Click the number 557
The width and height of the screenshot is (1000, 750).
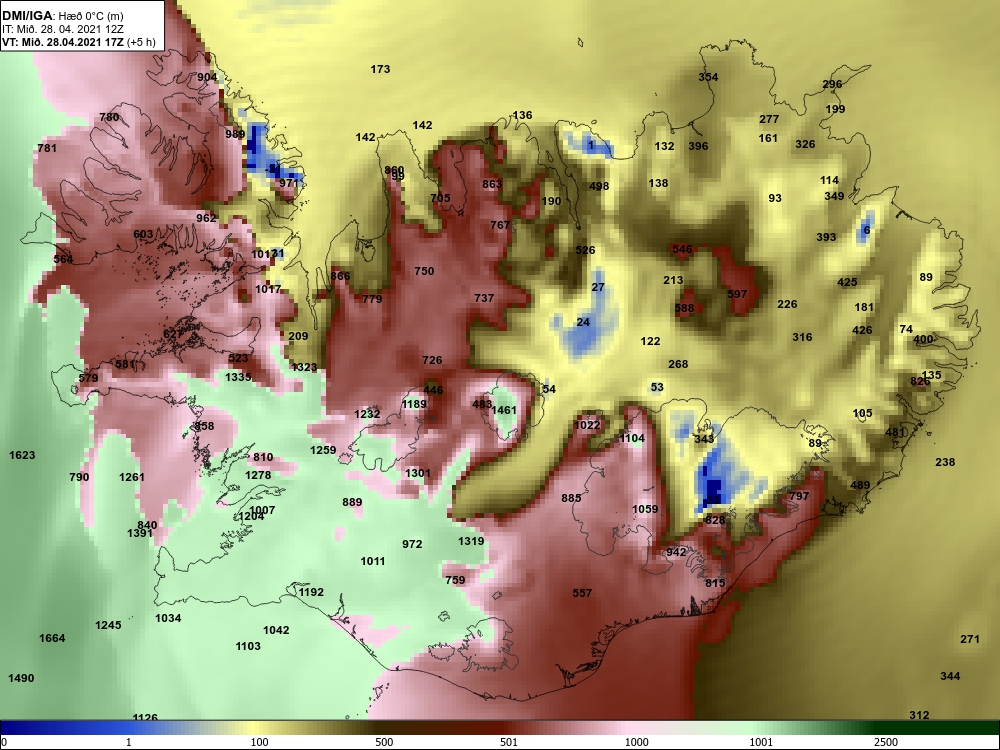[x=582, y=593]
